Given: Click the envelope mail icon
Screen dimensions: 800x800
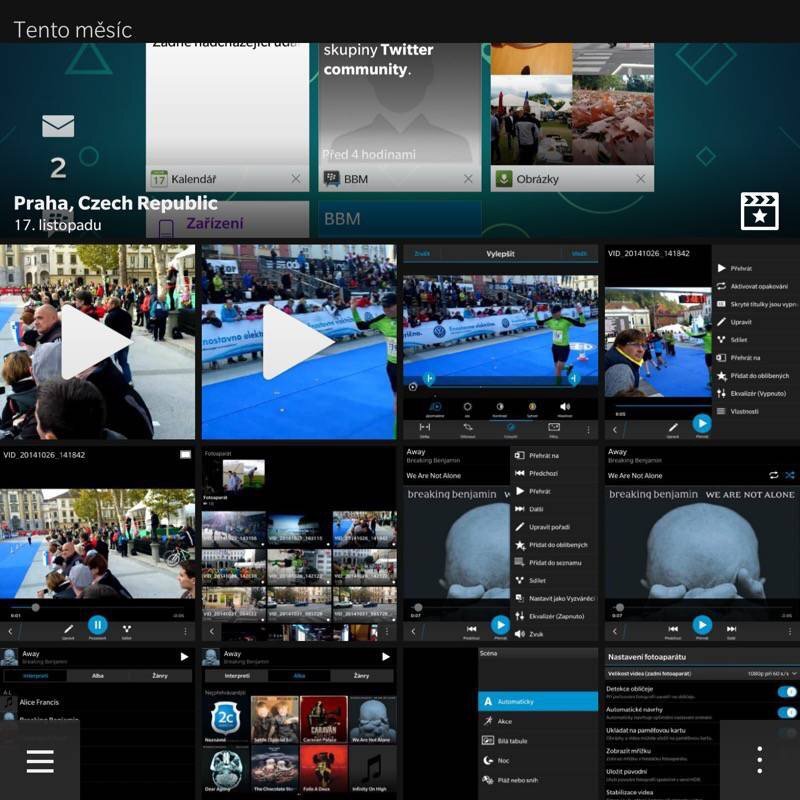Looking at the screenshot, I should pyautogui.click(x=58, y=126).
